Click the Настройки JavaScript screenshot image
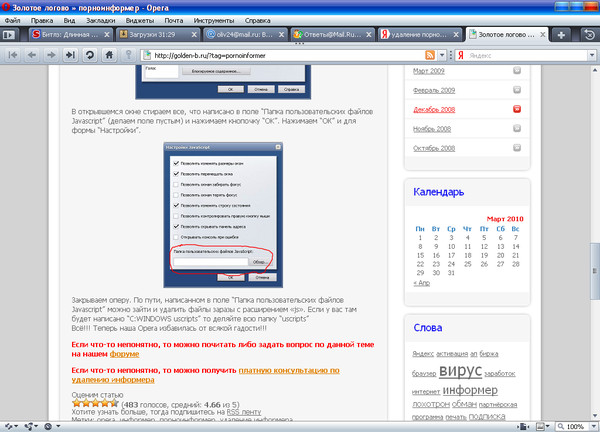The image size is (600, 432). (223, 215)
